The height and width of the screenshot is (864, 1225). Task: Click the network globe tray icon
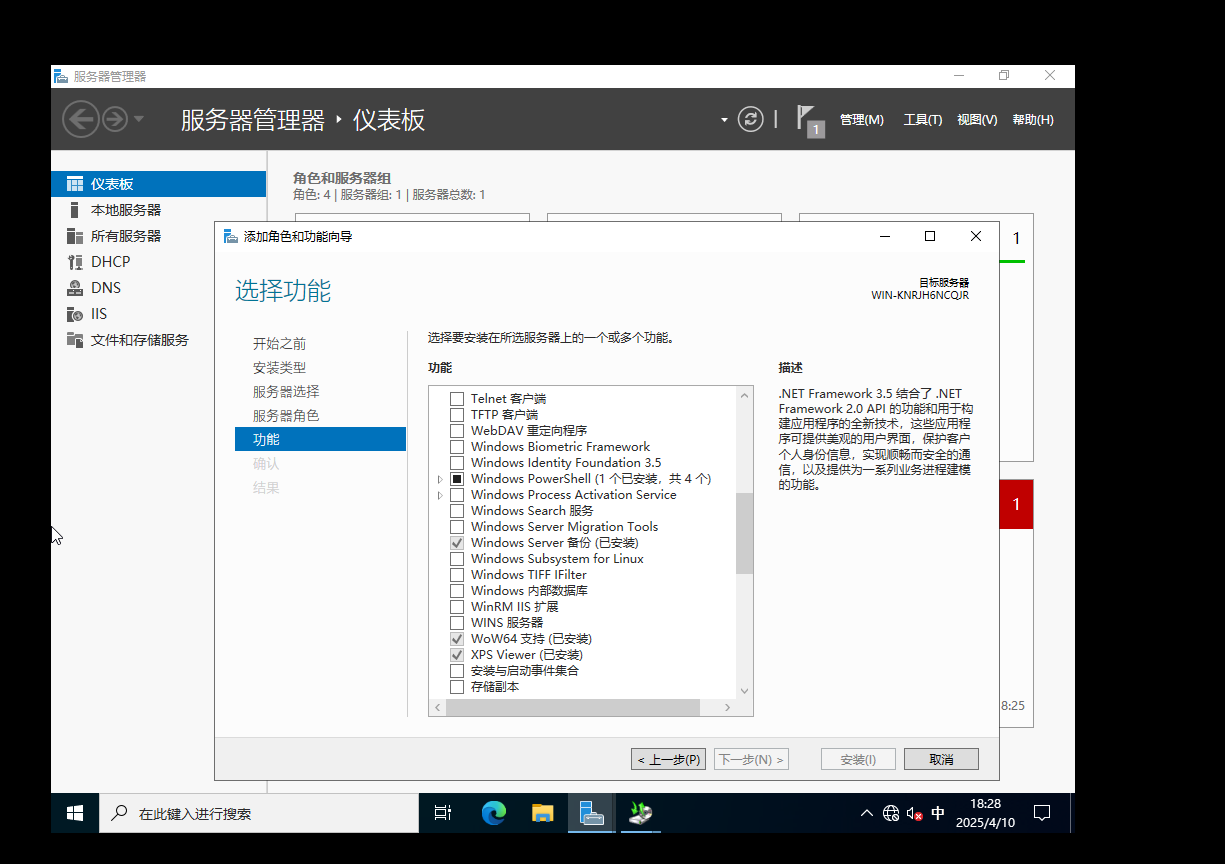click(x=891, y=814)
